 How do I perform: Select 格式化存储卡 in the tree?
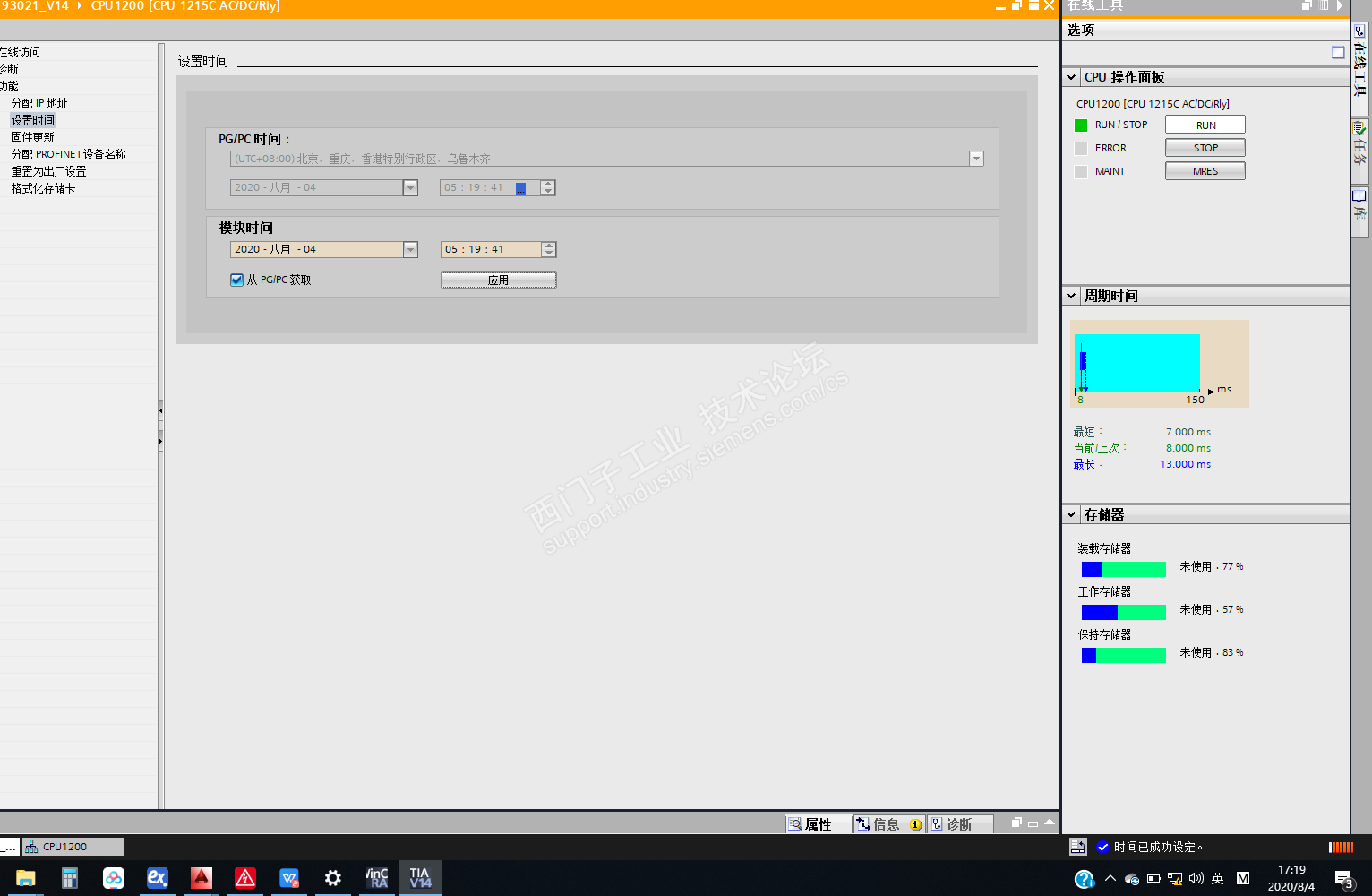click(44, 188)
